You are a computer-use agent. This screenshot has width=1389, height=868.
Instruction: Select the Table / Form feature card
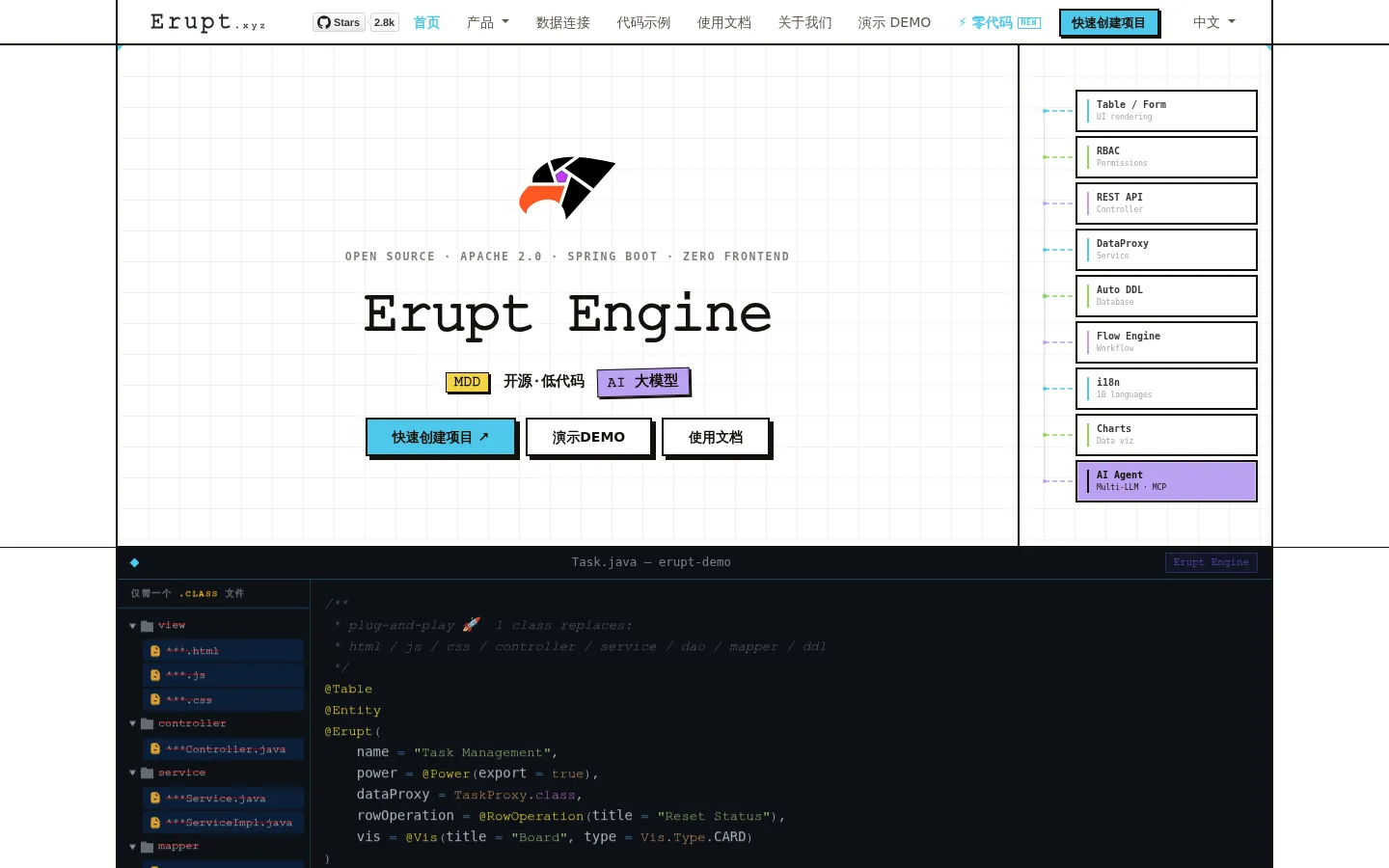[x=1166, y=111]
